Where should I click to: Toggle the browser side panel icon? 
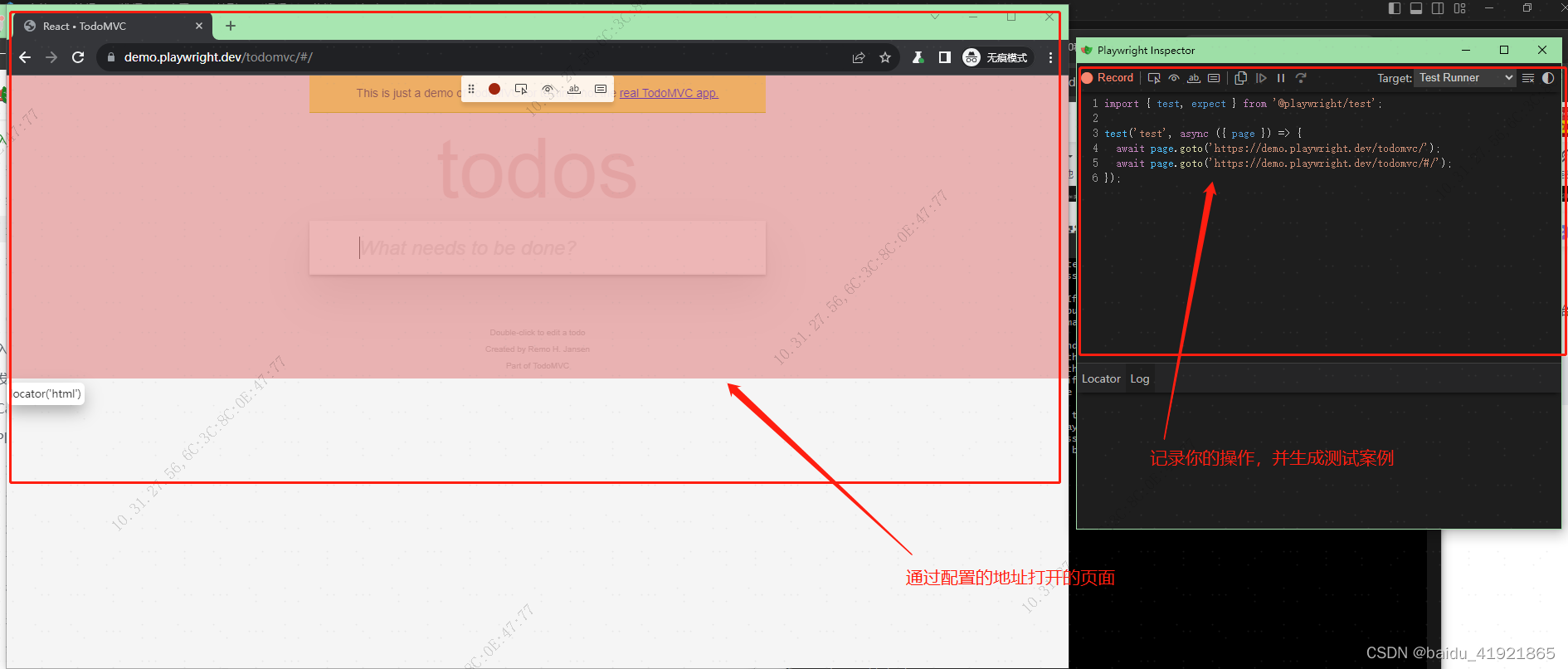[x=944, y=57]
